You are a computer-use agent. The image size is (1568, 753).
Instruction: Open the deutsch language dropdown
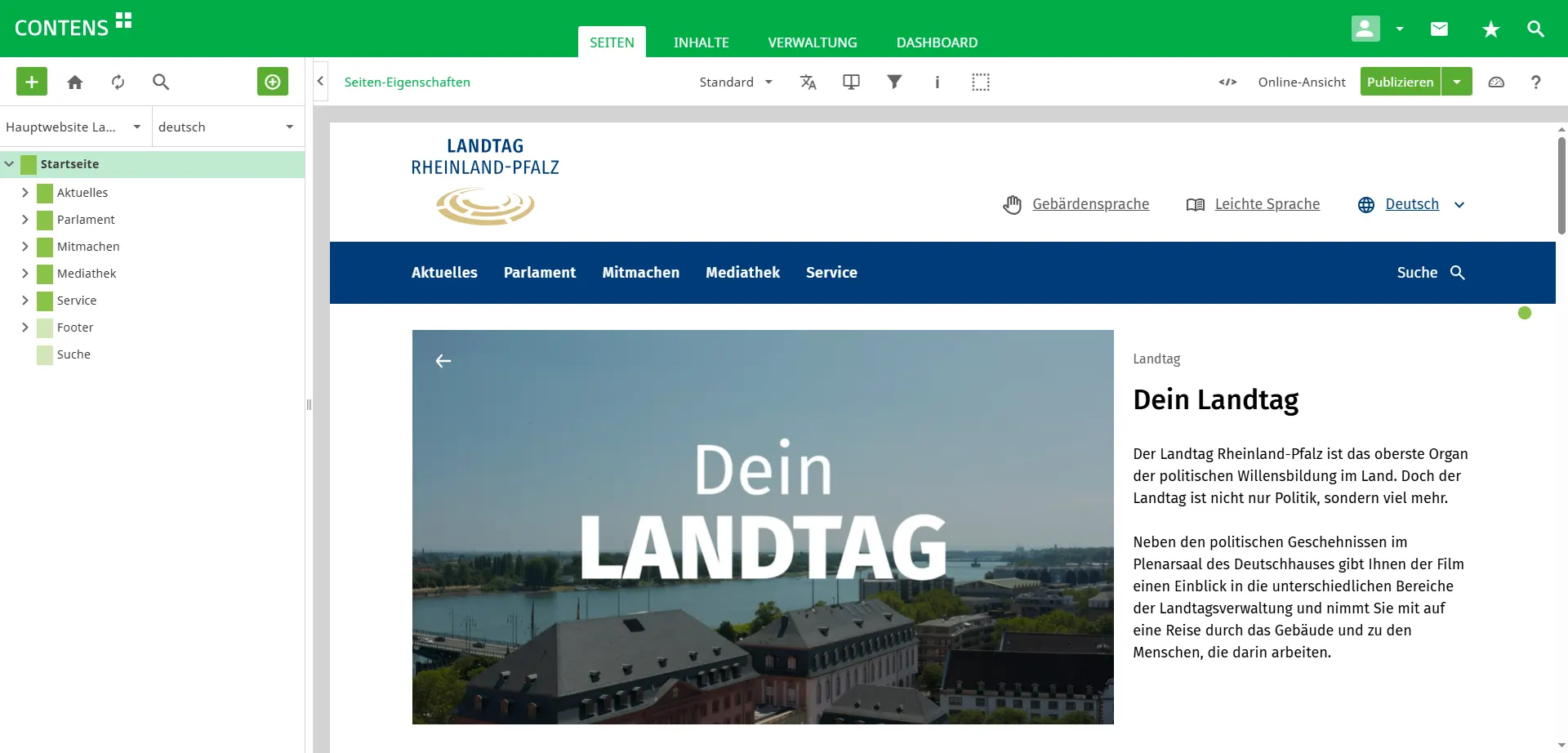point(226,127)
